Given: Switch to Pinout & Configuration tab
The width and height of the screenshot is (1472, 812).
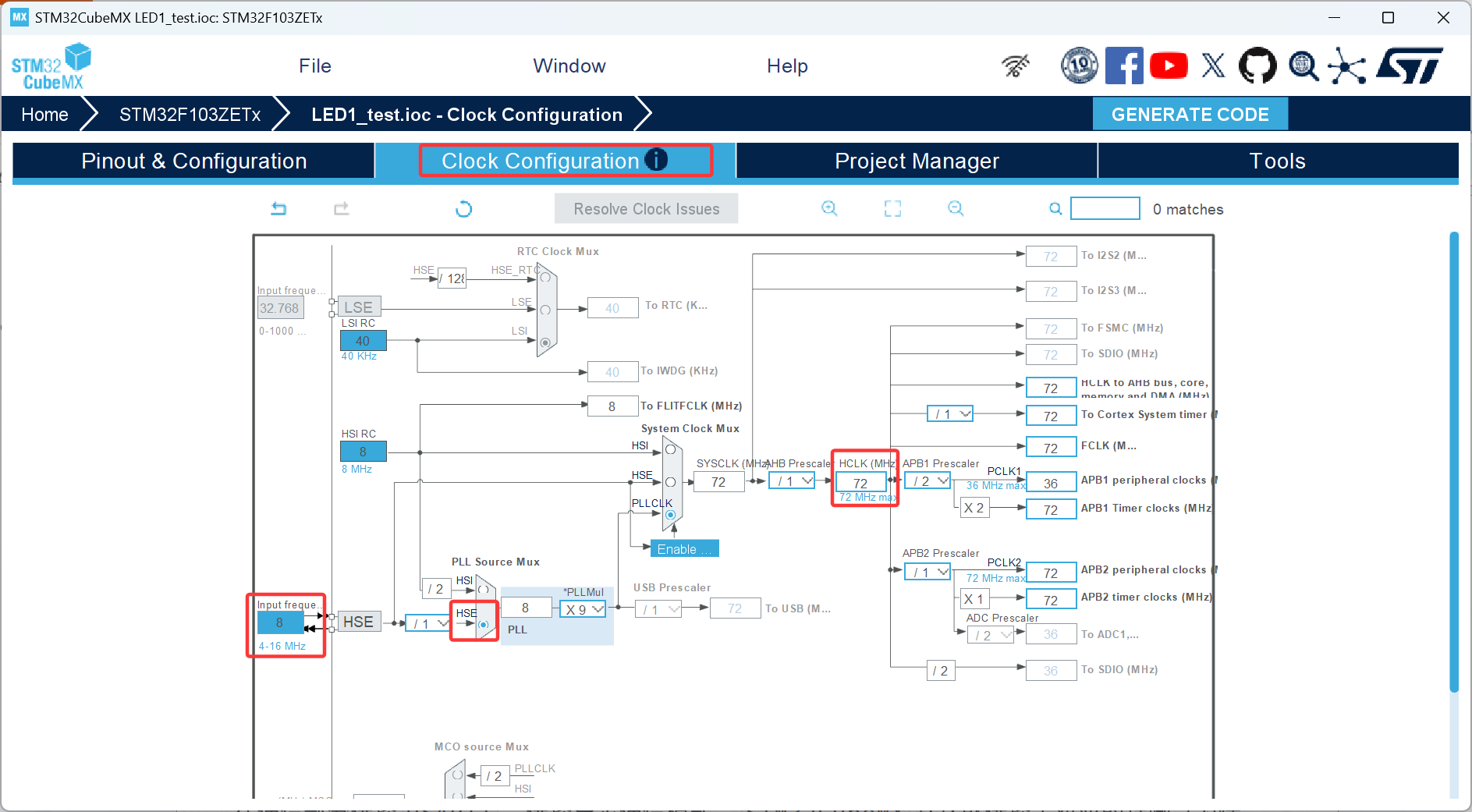Looking at the screenshot, I should click(x=194, y=161).
